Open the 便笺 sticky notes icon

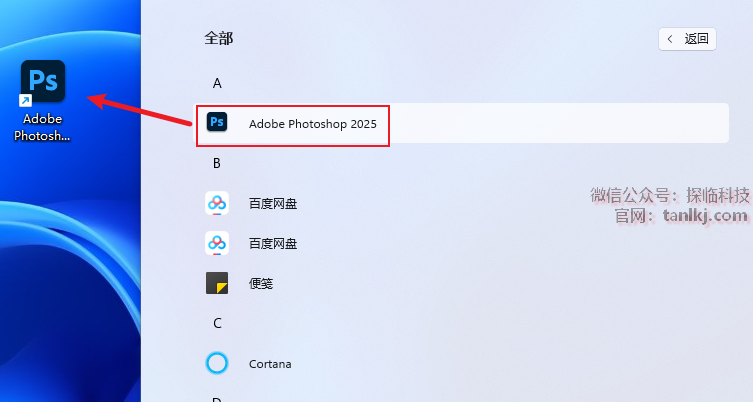tap(217, 283)
